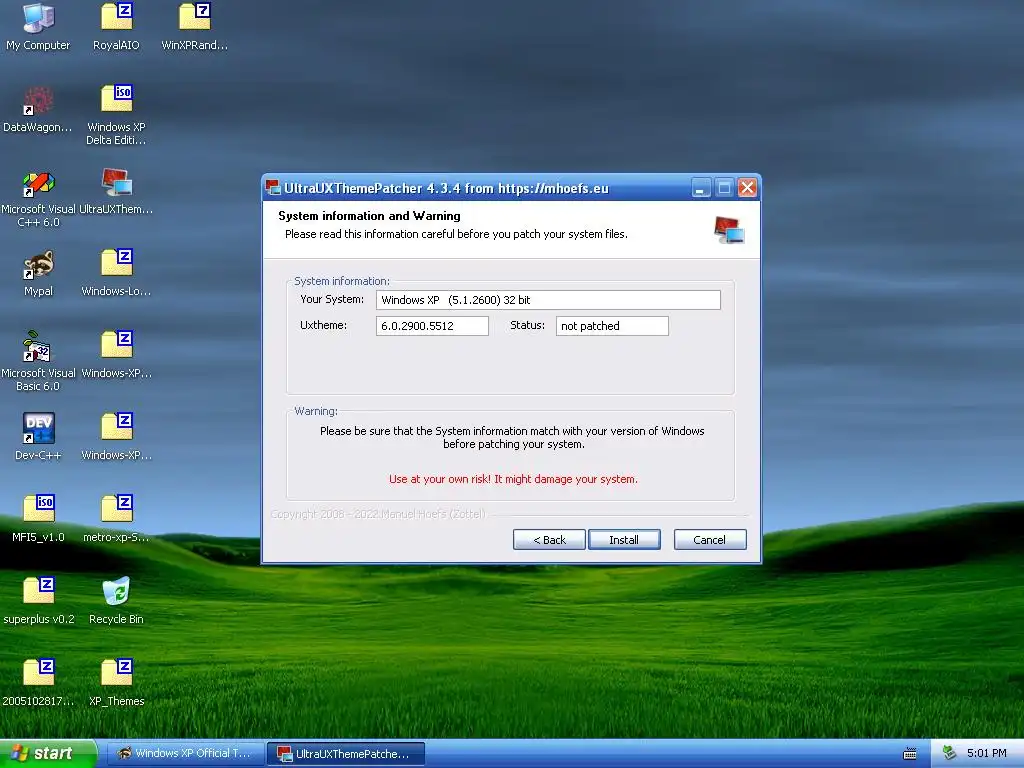The image size is (1024, 768).
Task: Click the installer icon in the title bar
Action: tap(273, 188)
